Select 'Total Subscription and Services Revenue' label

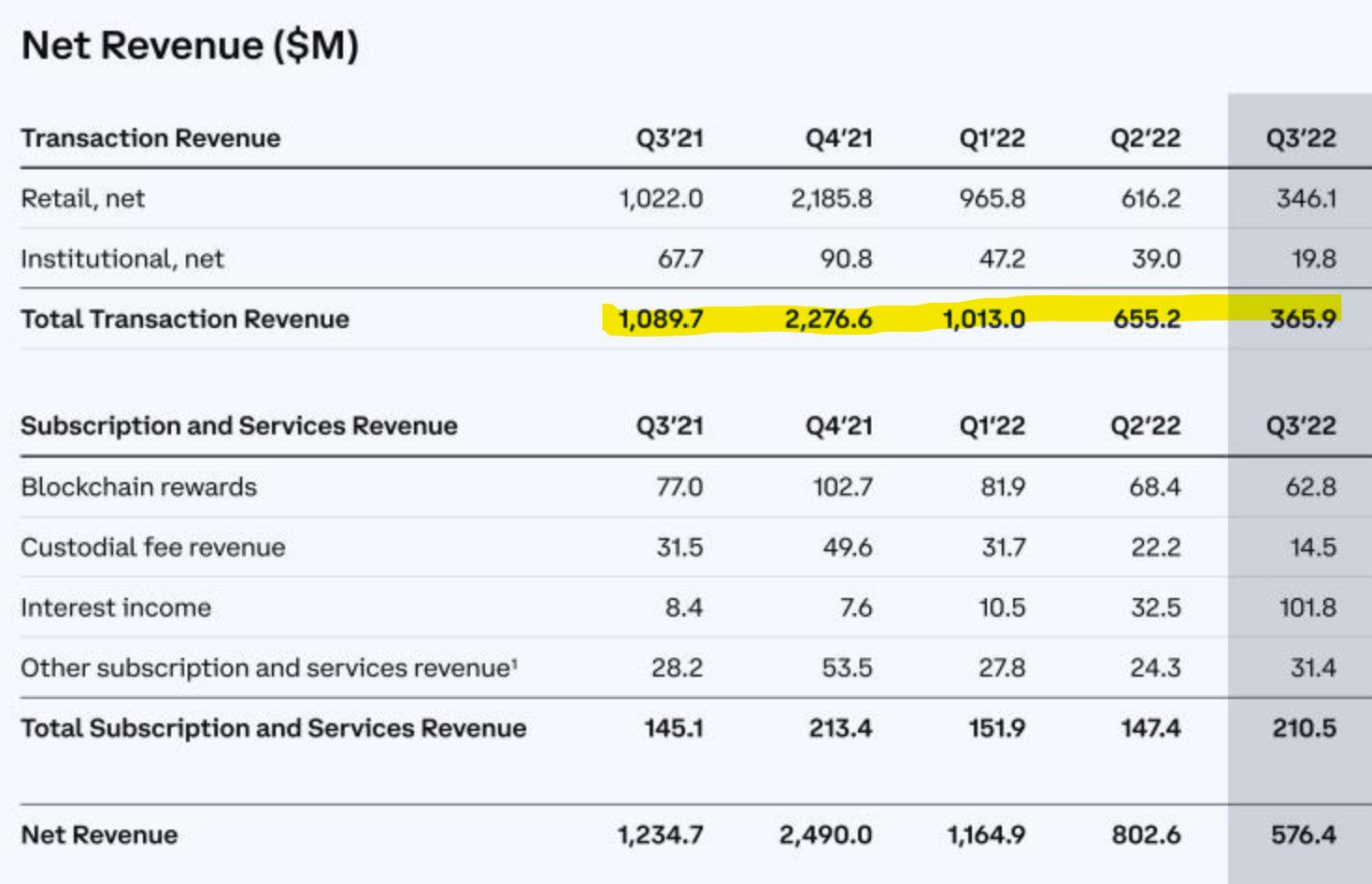click(273, 728)
